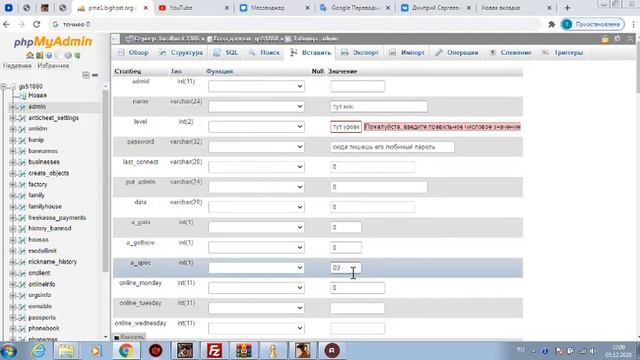Open function dropdown for data row
640x360 pixels.
coord(256,207)
